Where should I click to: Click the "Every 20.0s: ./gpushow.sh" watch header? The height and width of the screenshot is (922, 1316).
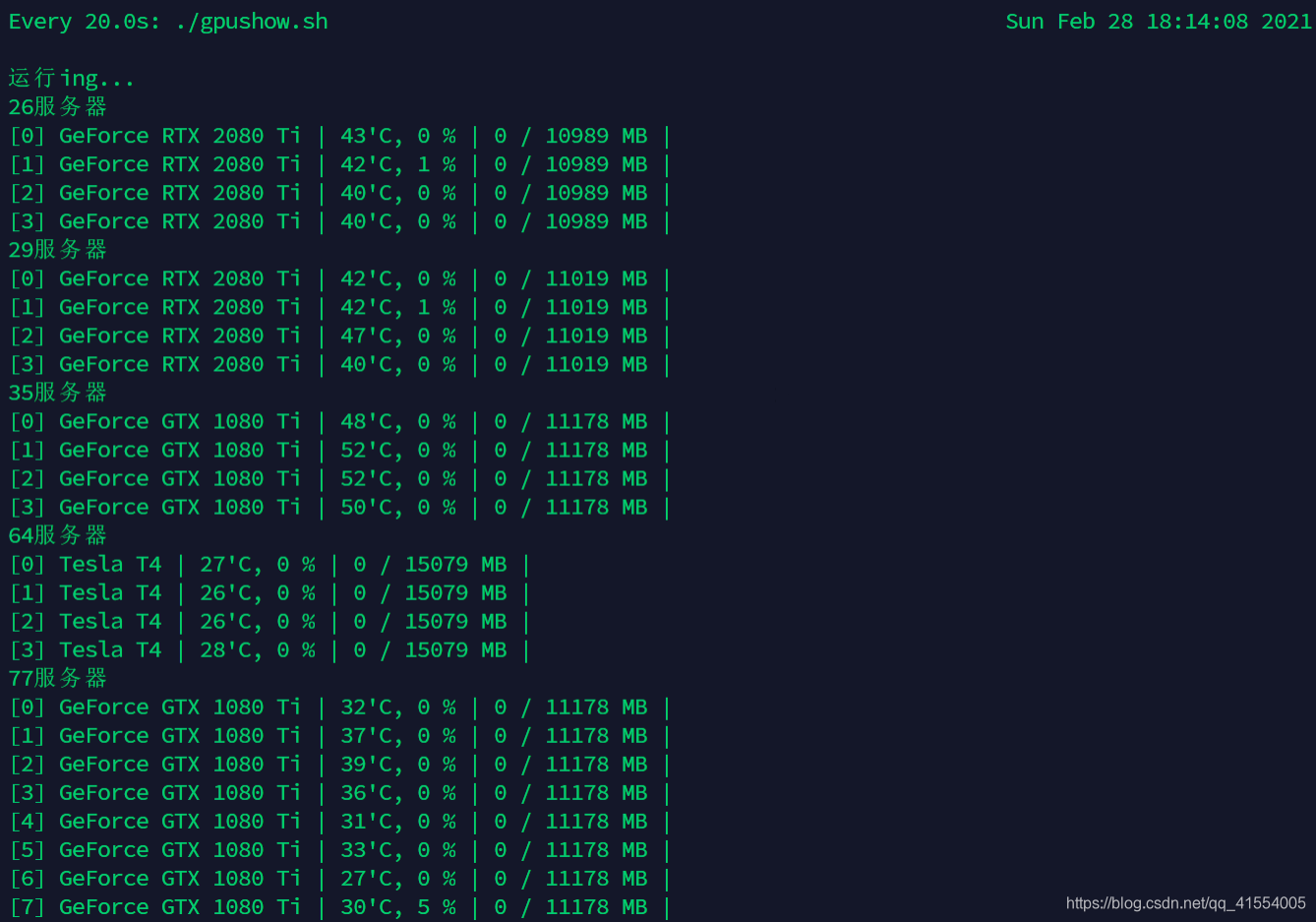[x=168, y=22]
